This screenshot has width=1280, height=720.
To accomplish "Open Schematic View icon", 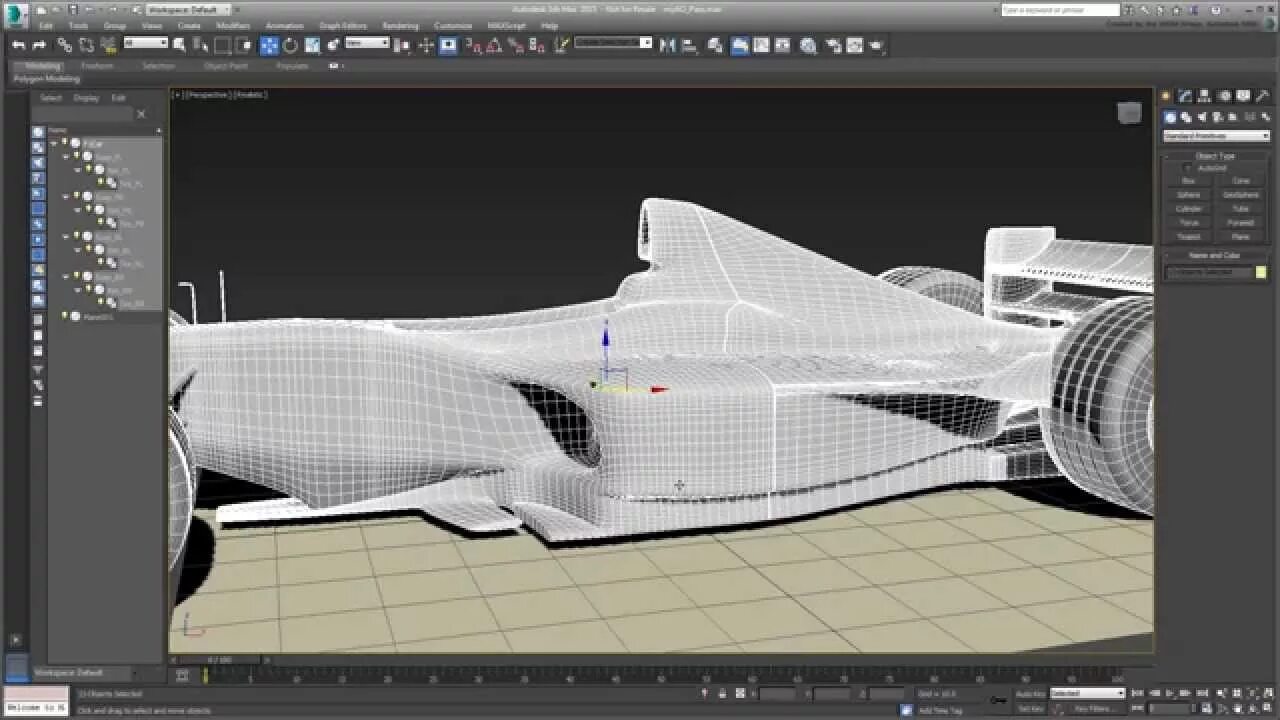I will (783, 45).
